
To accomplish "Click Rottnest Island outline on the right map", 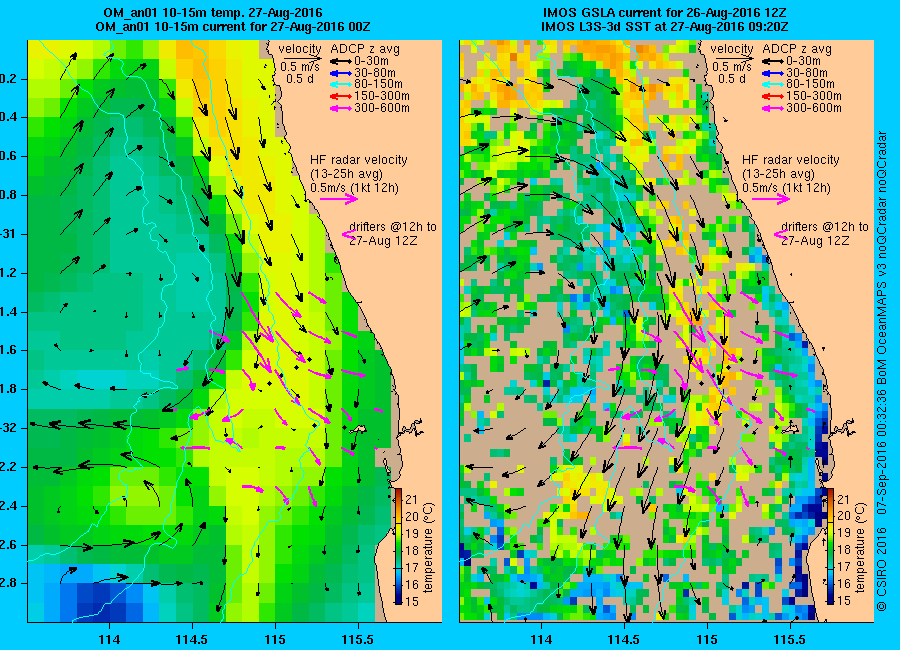I will (791, 429).
